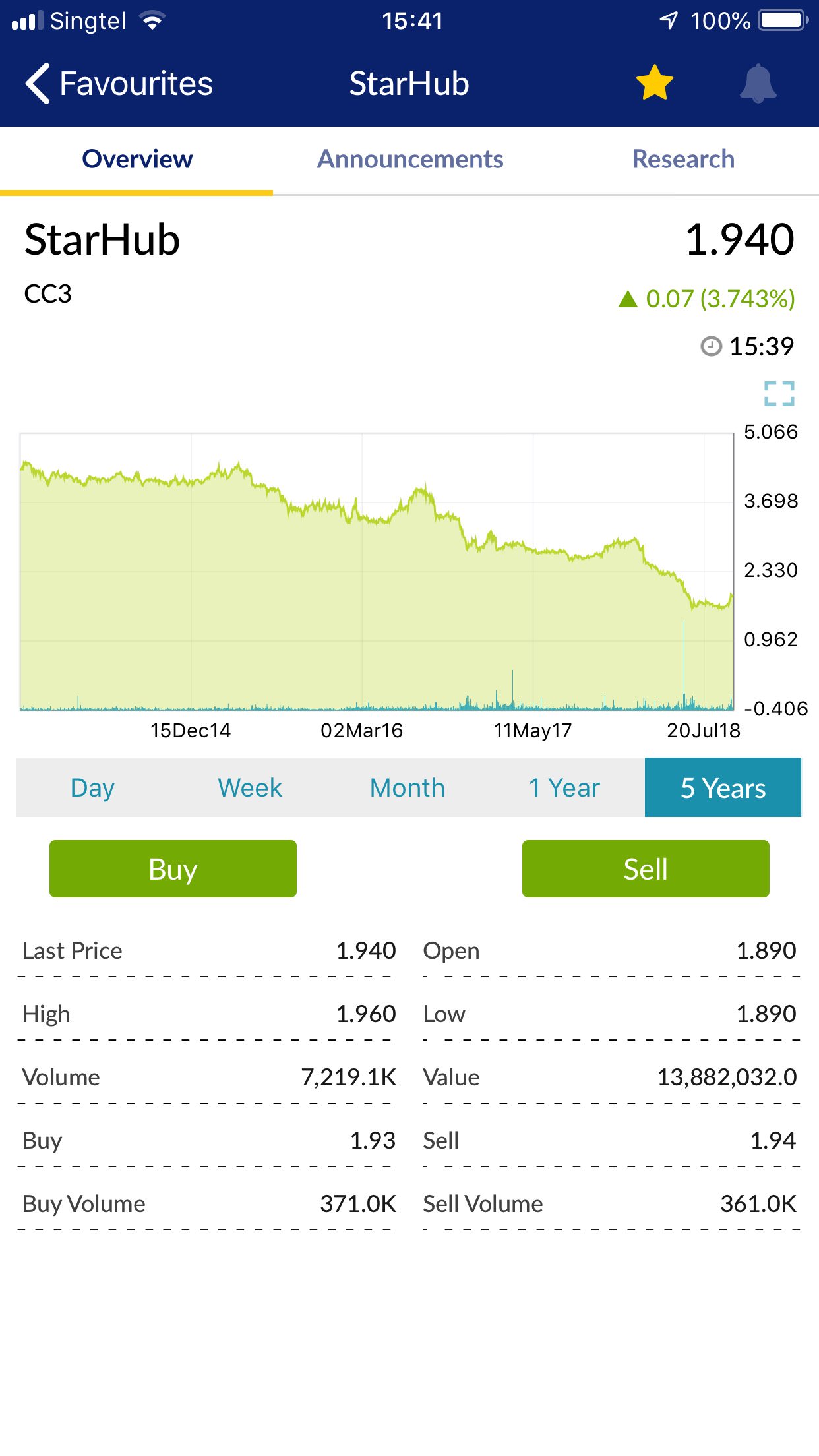This screenshot has height=1456, width=819.
Task: Tap the Wi-Fi status icon
Action: 153,21
